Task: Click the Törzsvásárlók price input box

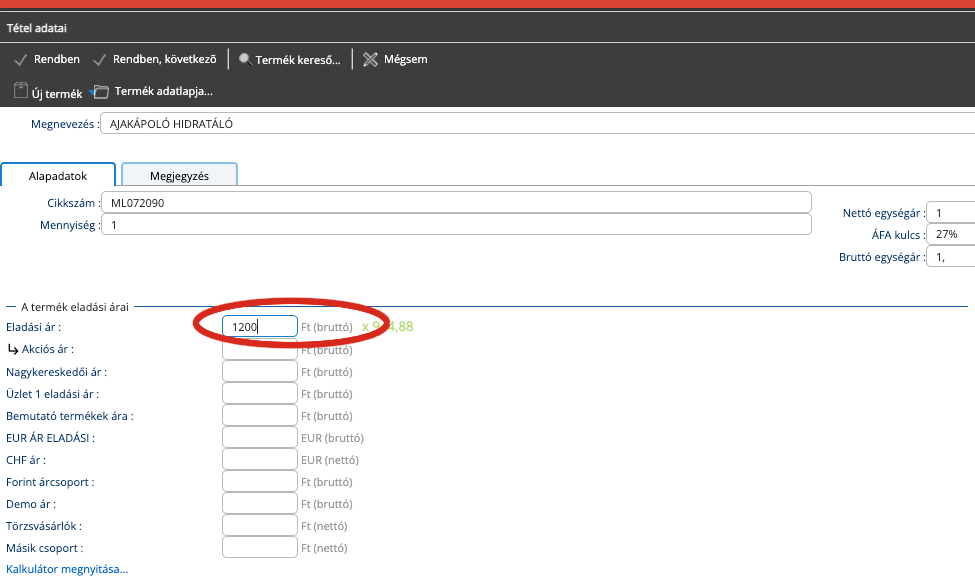Action: point(259,525)
